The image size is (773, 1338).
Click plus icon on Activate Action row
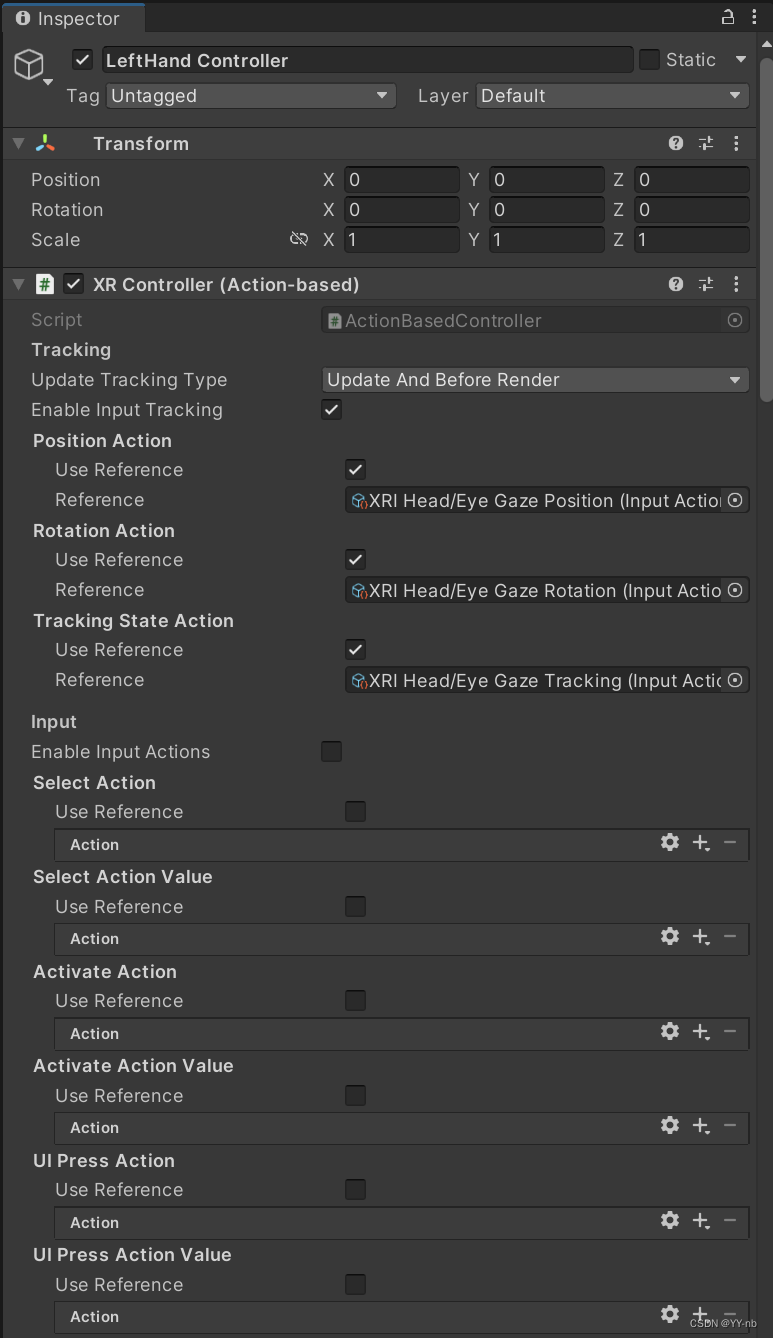(701, 1031)
